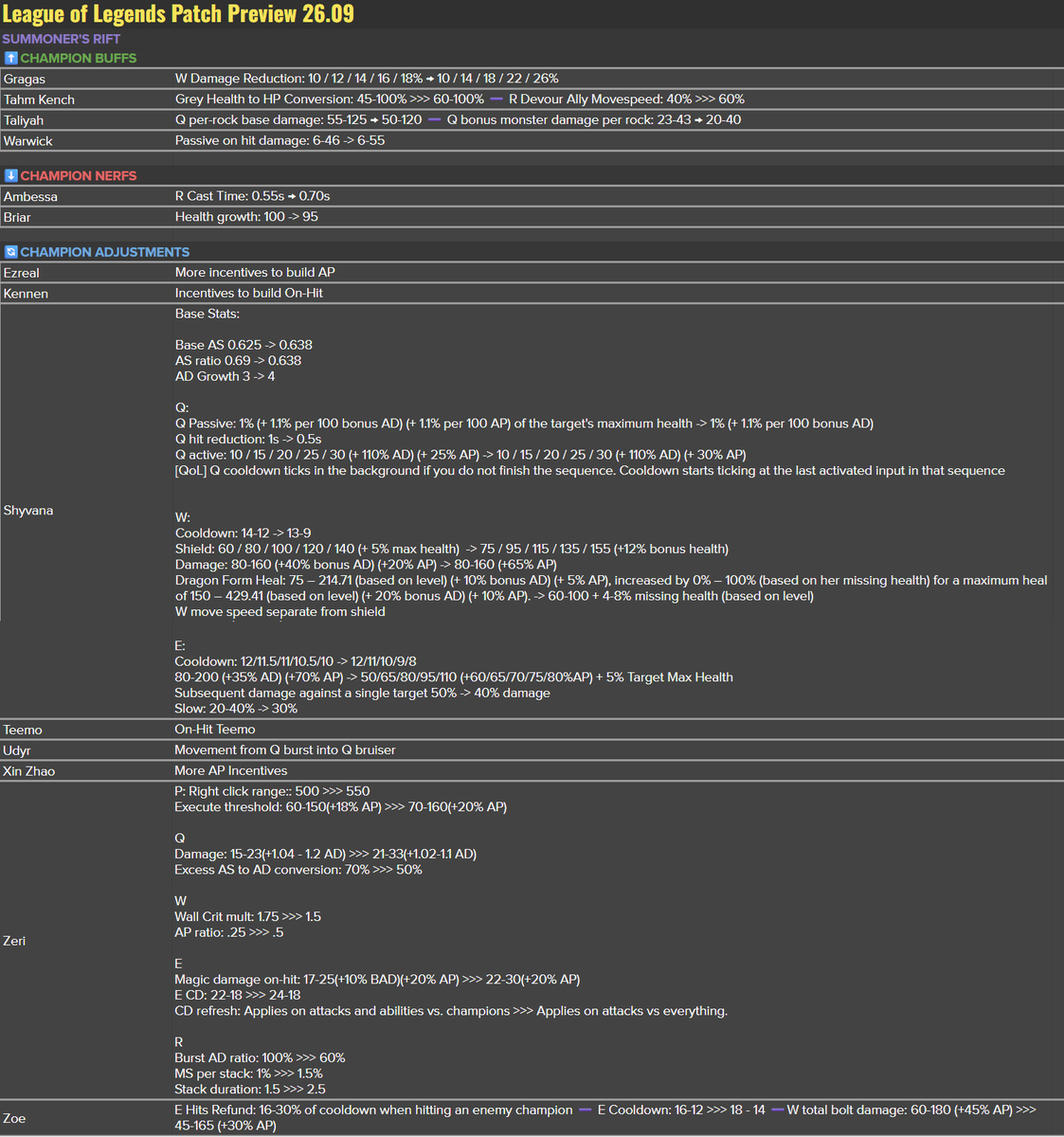The width and height of the screenshot is (1064, 1137).
Task: Click the down-arrow icon beside Champion Nerfs
Action: (11, 175)
